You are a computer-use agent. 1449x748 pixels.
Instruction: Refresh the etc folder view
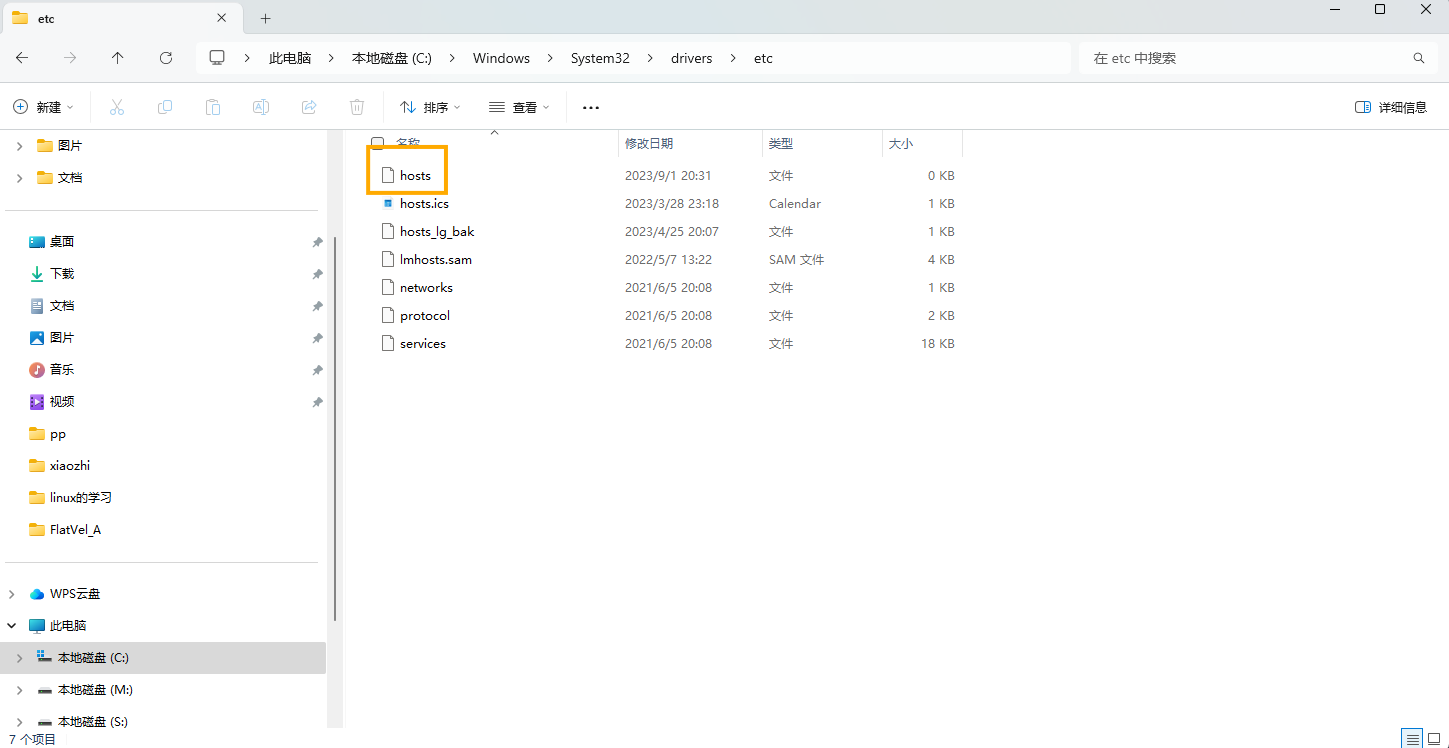click(x=166, y=58)
